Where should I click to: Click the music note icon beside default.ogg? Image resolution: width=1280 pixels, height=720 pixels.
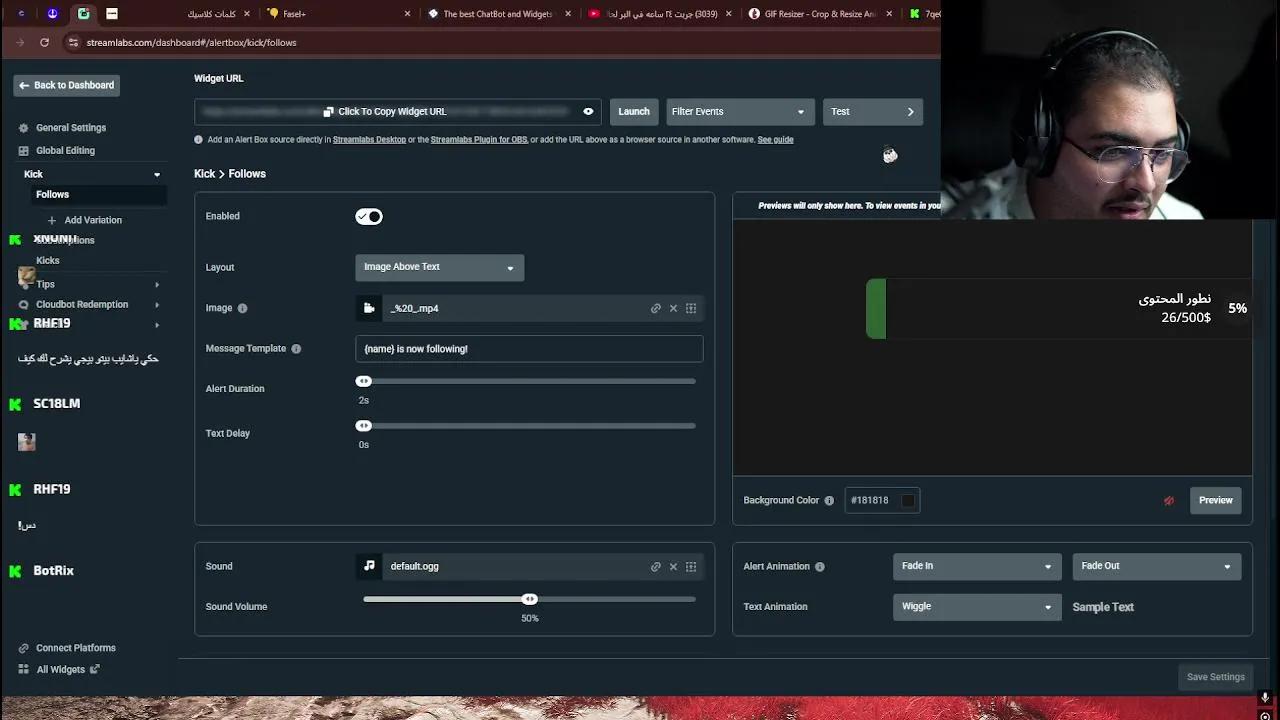click(x=369, y=566)
